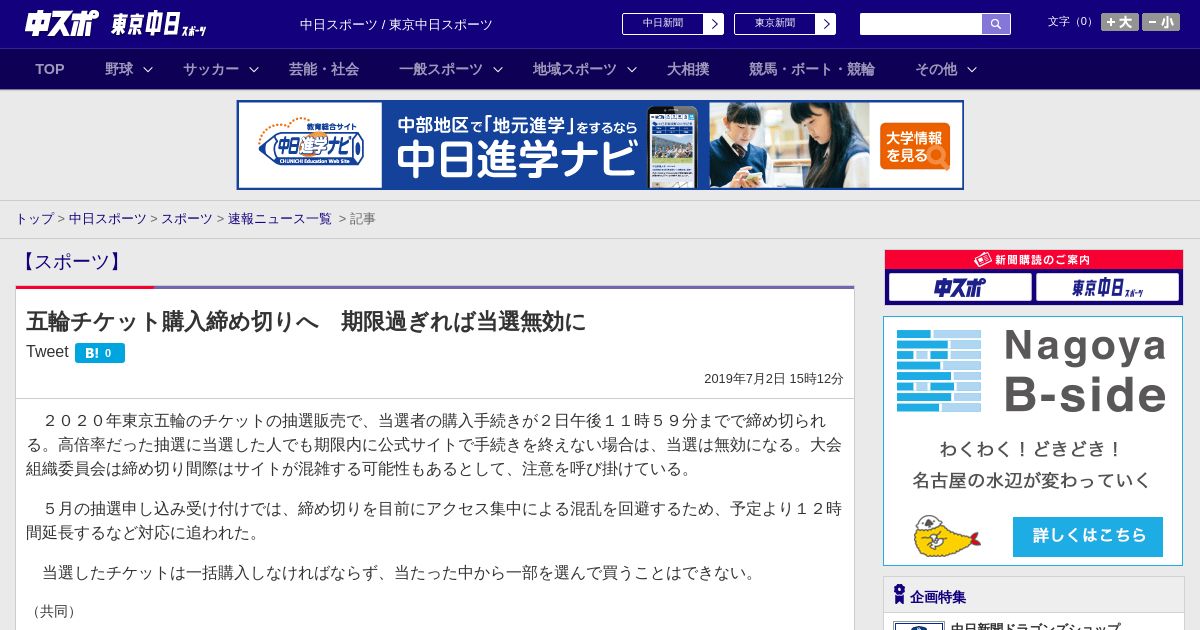
Task: Click the 中日スポーツ breadcrumb link
Action: pyautogui.click(x=108, y=219)
